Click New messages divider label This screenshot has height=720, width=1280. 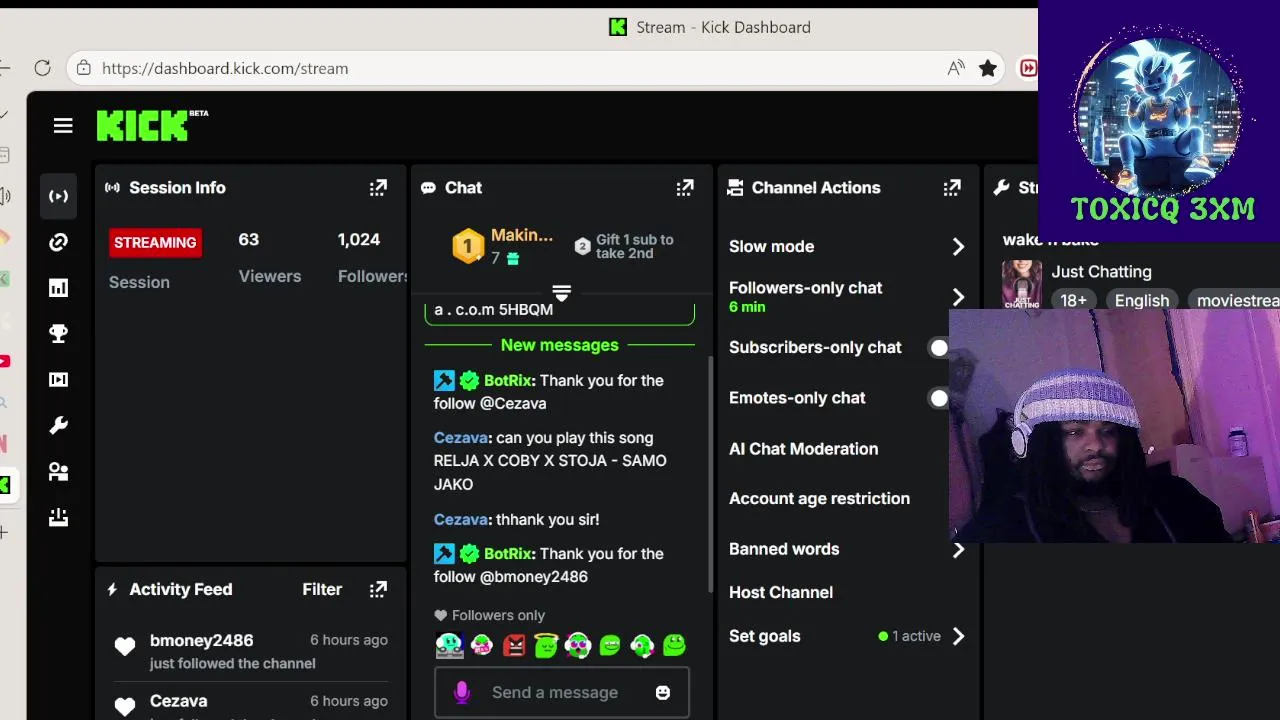pos(560,345)
